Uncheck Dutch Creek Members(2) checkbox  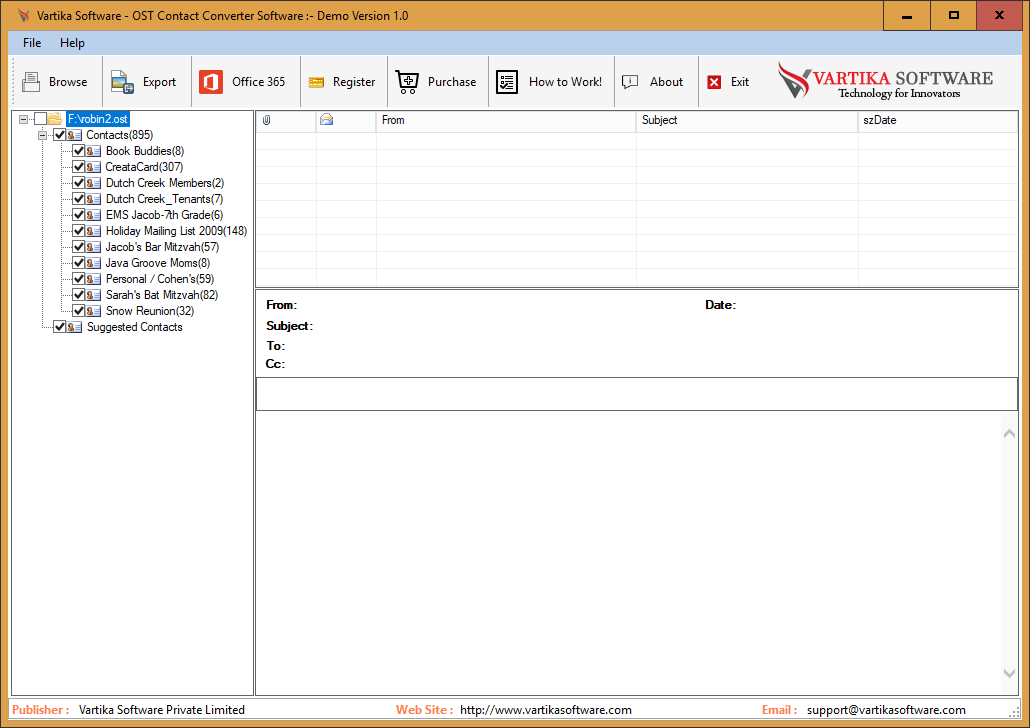79,183
